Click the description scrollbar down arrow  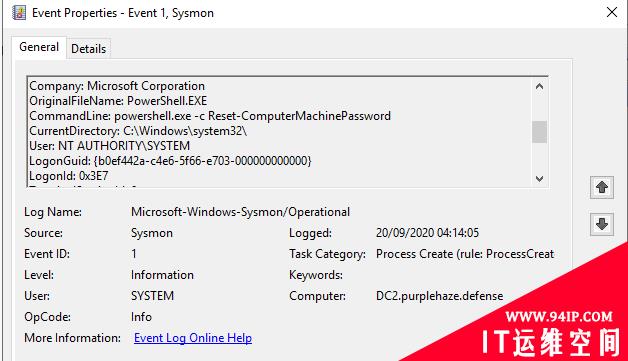click(539, 179)
